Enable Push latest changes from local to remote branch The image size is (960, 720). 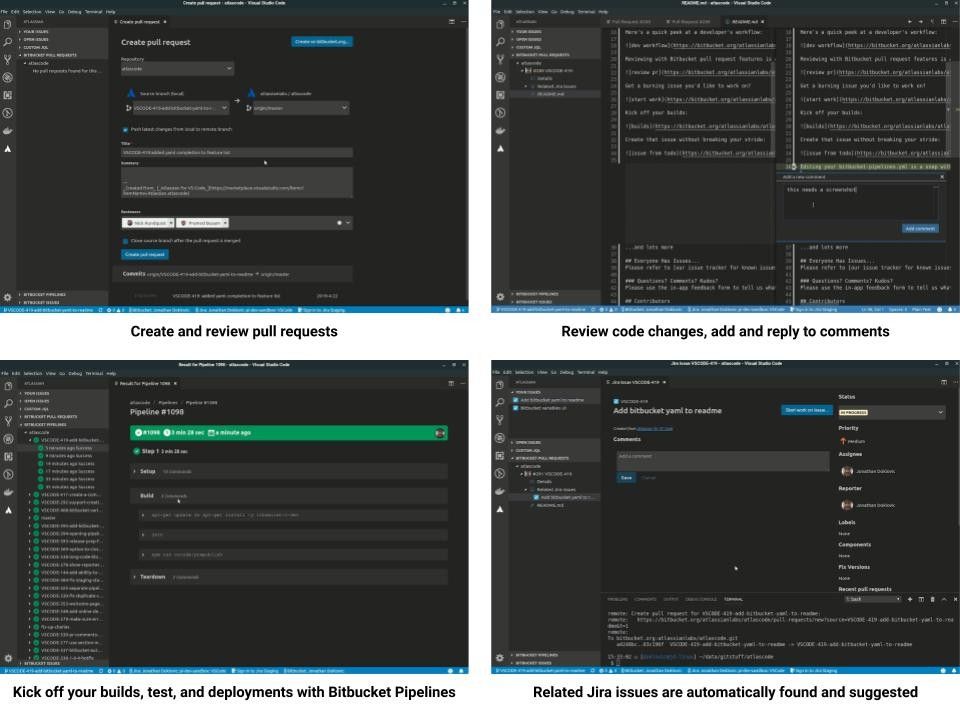124,129
